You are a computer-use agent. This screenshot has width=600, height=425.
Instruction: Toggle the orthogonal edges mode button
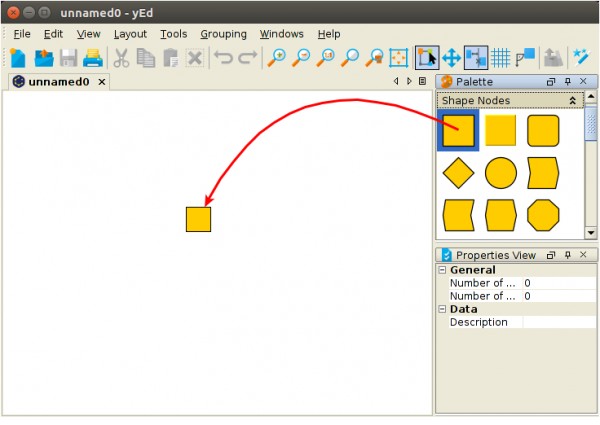476,58
